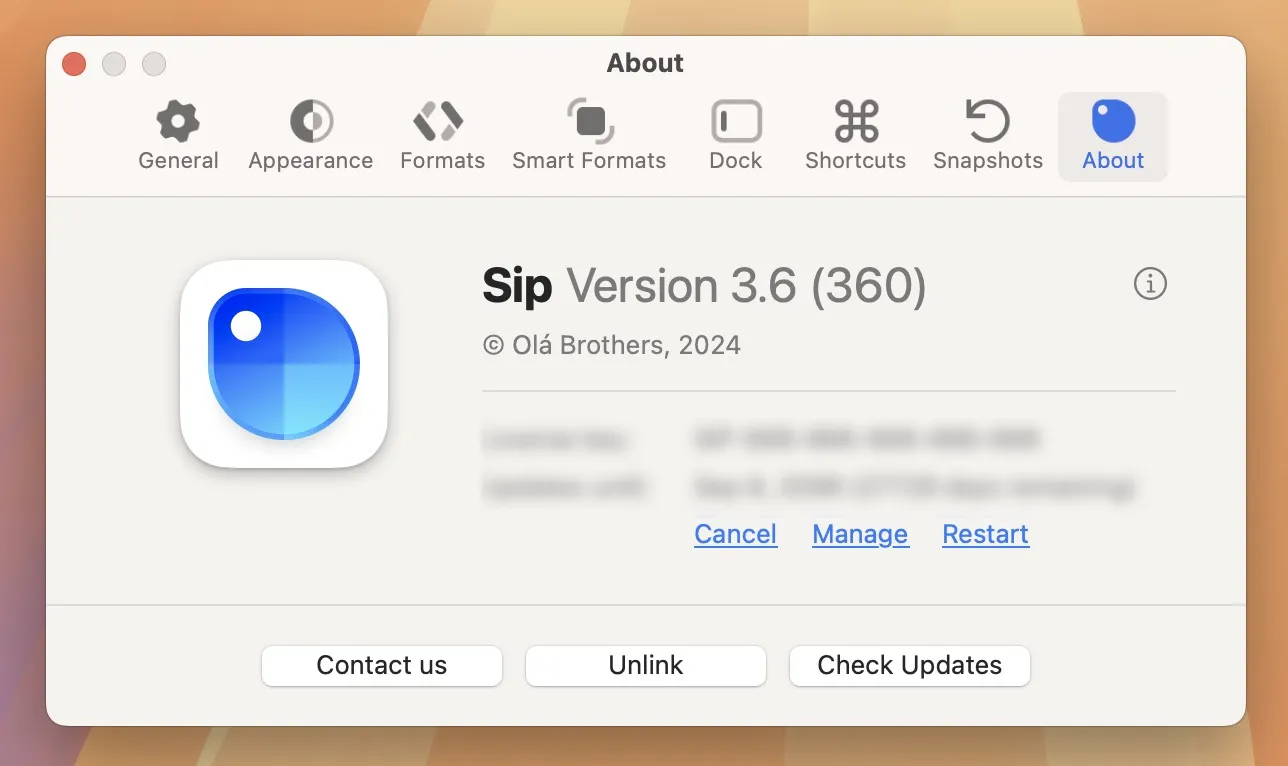Click the '© Olá Brothers, 2024' copyright text
The width and height of the screenshot is (1288, 766).
click(612, 346)
